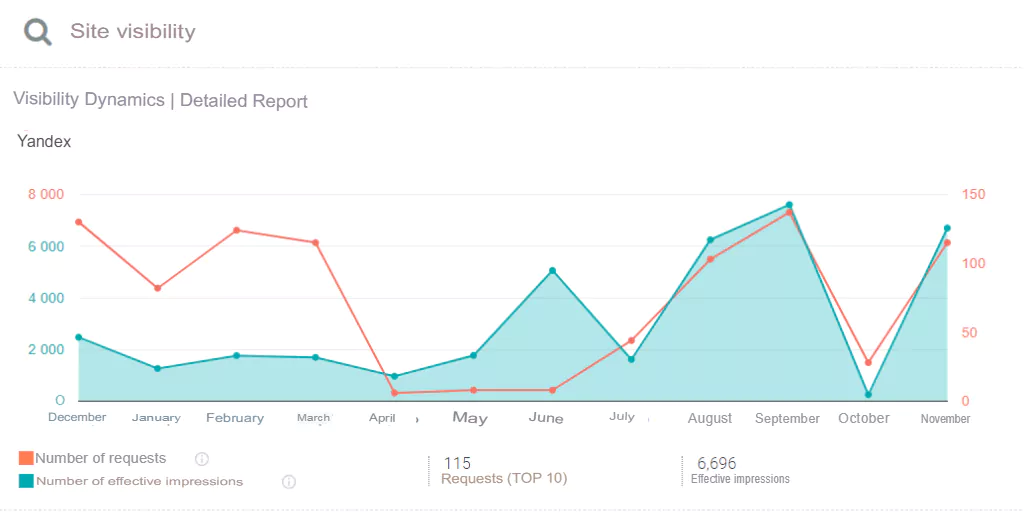Click the 100 right axis value
The width and height of the screenshot is (1024, 518).
tap(973, 263)
